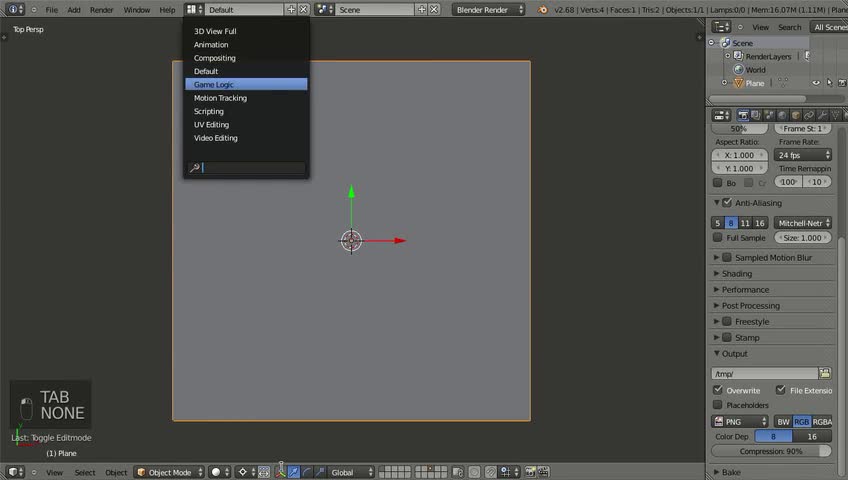Image resolution: width=848 pixels, height=480 pixels.
Task: Open the PNG file format dropdown
Action: (739, 422)
